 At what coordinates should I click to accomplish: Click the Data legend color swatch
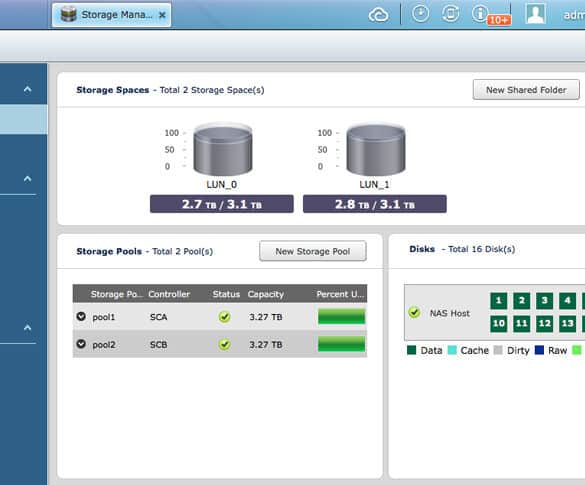412,350
